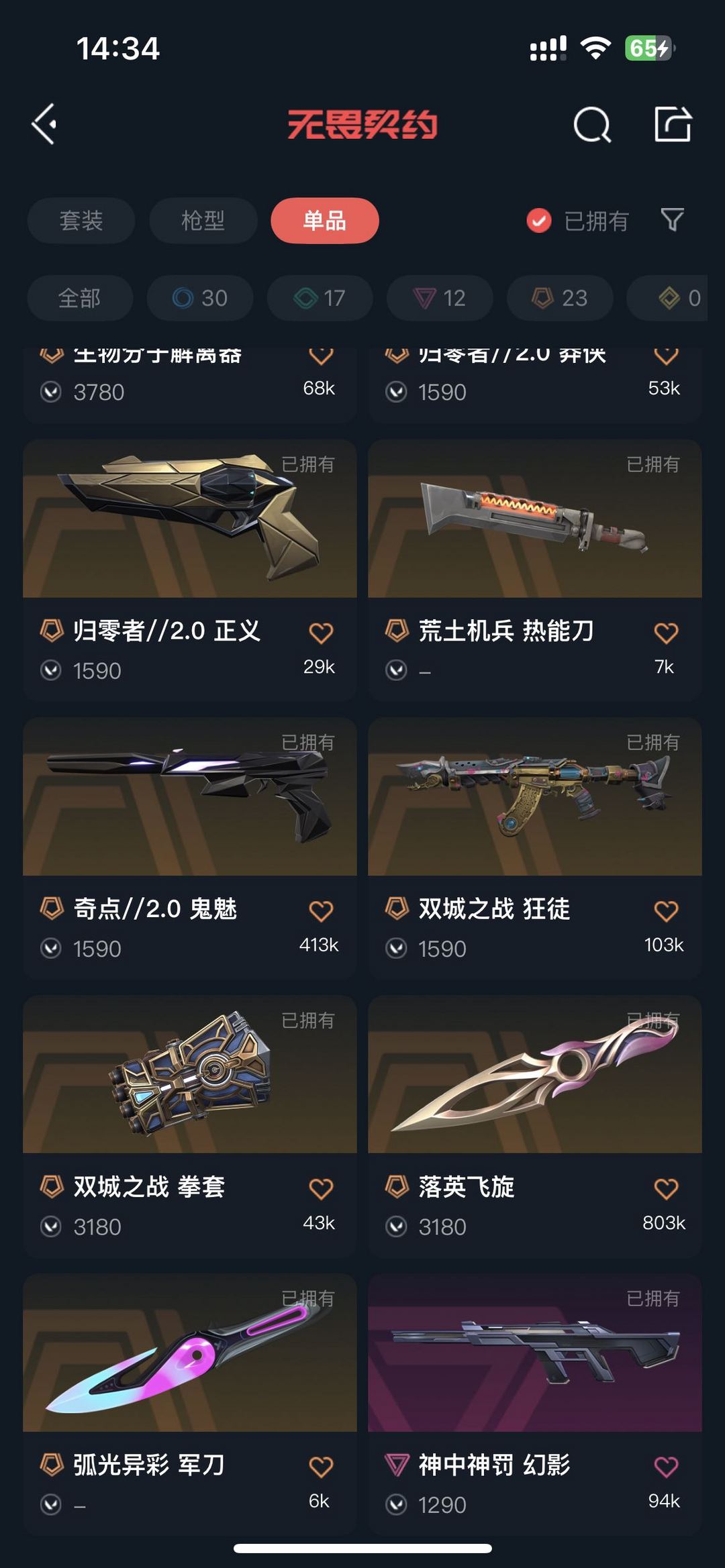Uncheck the 已拥有 owned filter

pos(577,221)
